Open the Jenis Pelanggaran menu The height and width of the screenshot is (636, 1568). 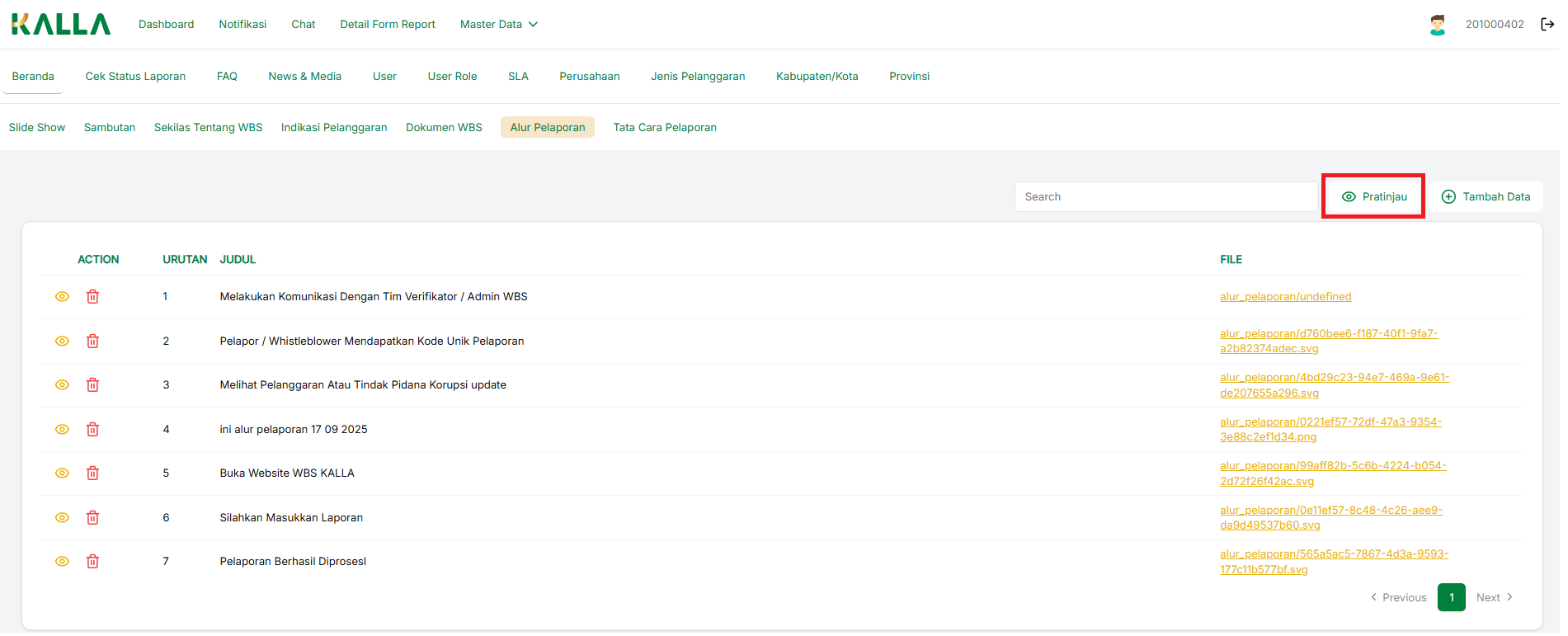pyautogui.click(x=697, y=77)
